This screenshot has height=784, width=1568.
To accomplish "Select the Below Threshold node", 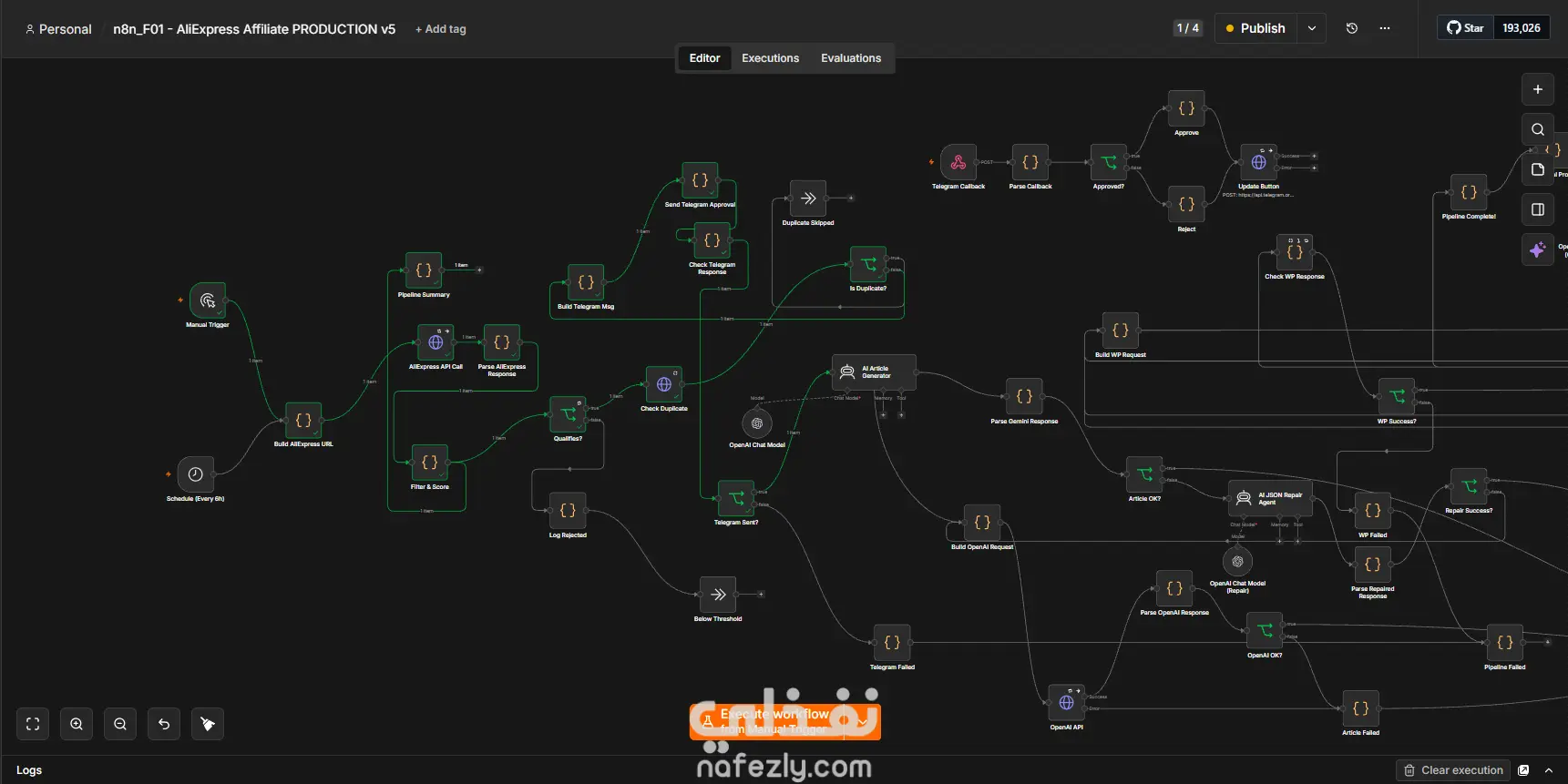I will click(x=718, y=595).
